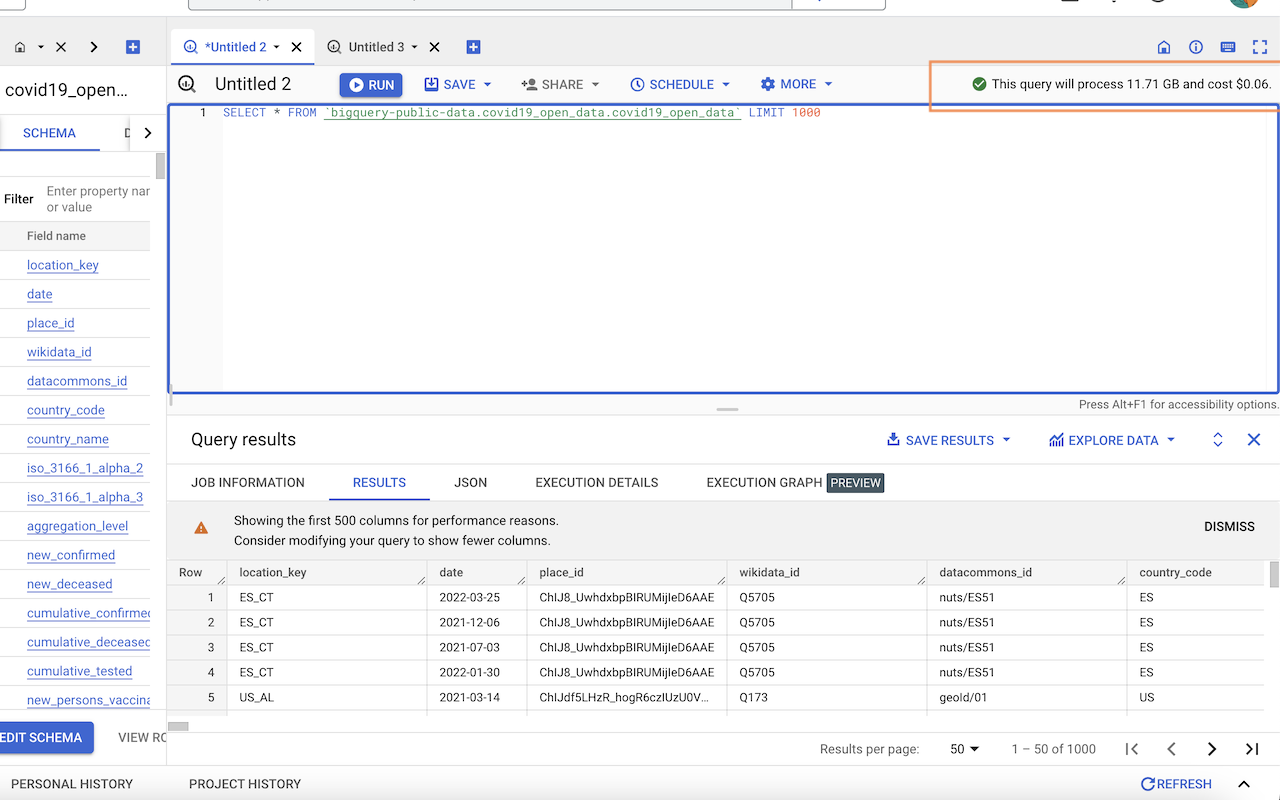Select the US_AL cell in row 5
This screenshot has width=1280, height=800.
click(327, 697)
